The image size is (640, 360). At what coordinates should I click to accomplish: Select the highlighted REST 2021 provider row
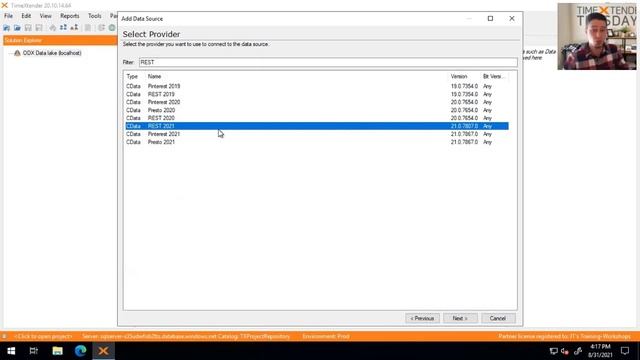pyautogui.click(x=317, y=126)
